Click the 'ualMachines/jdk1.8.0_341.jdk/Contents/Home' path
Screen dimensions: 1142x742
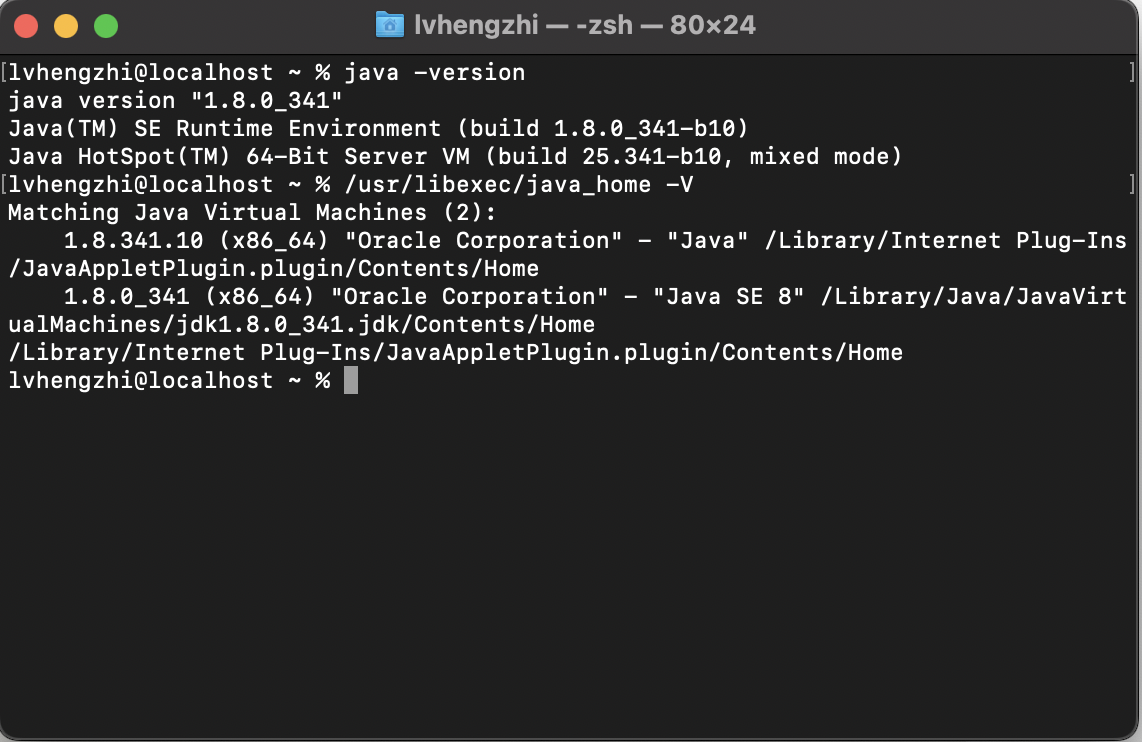pos(302,325)
